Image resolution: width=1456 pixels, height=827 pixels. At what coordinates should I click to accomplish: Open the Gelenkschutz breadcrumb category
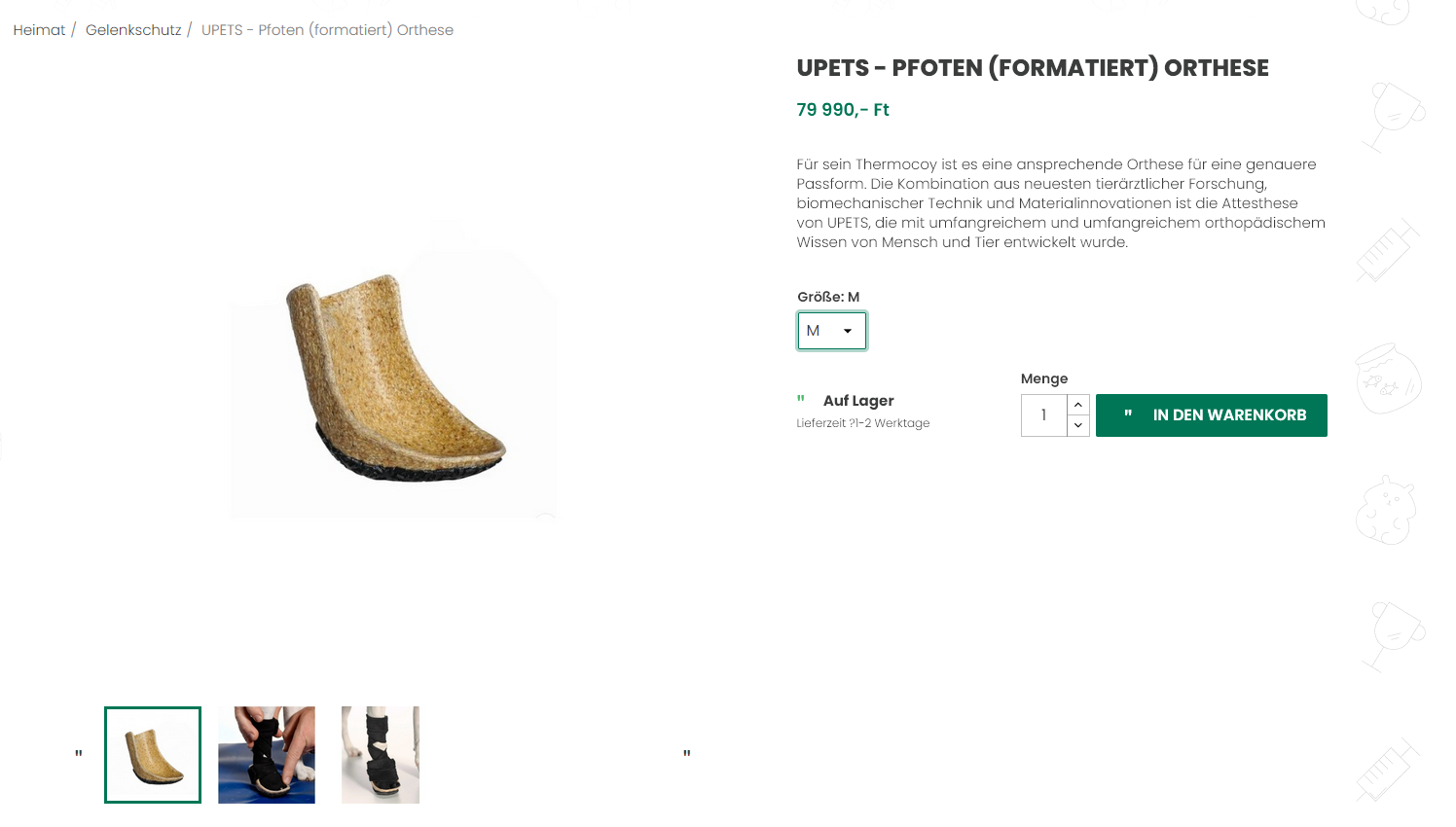click(133, 30)
